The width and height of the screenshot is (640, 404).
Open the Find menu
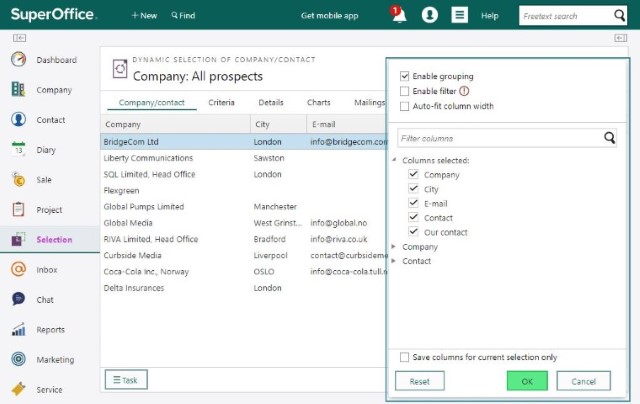tap(183, 16)
